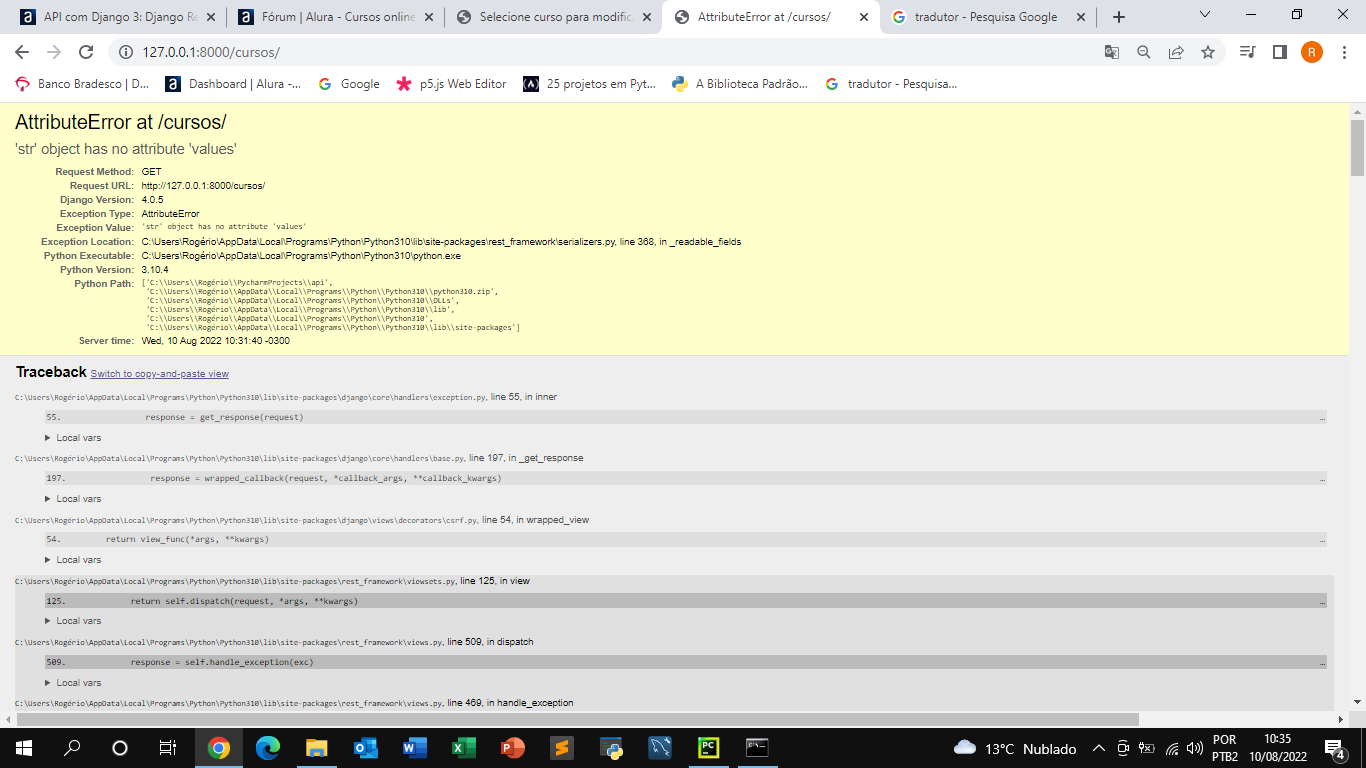Image resolution: width=1366 pixels, height=768 pixels.
Task: Open the Windows Start menu
Action: (x=24, y=748)
